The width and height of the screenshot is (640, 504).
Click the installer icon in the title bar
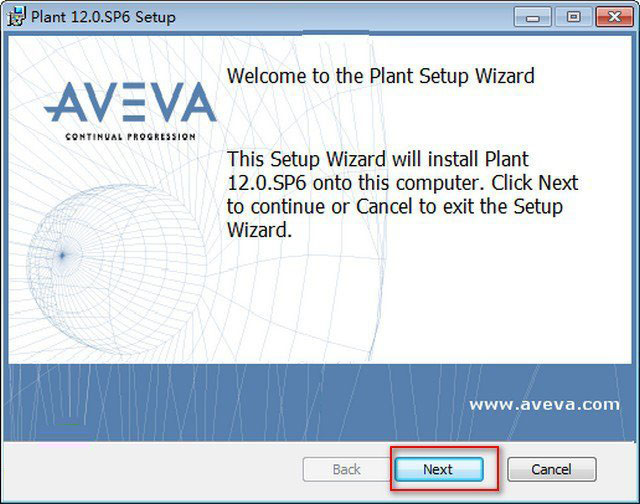click(16, 17)
